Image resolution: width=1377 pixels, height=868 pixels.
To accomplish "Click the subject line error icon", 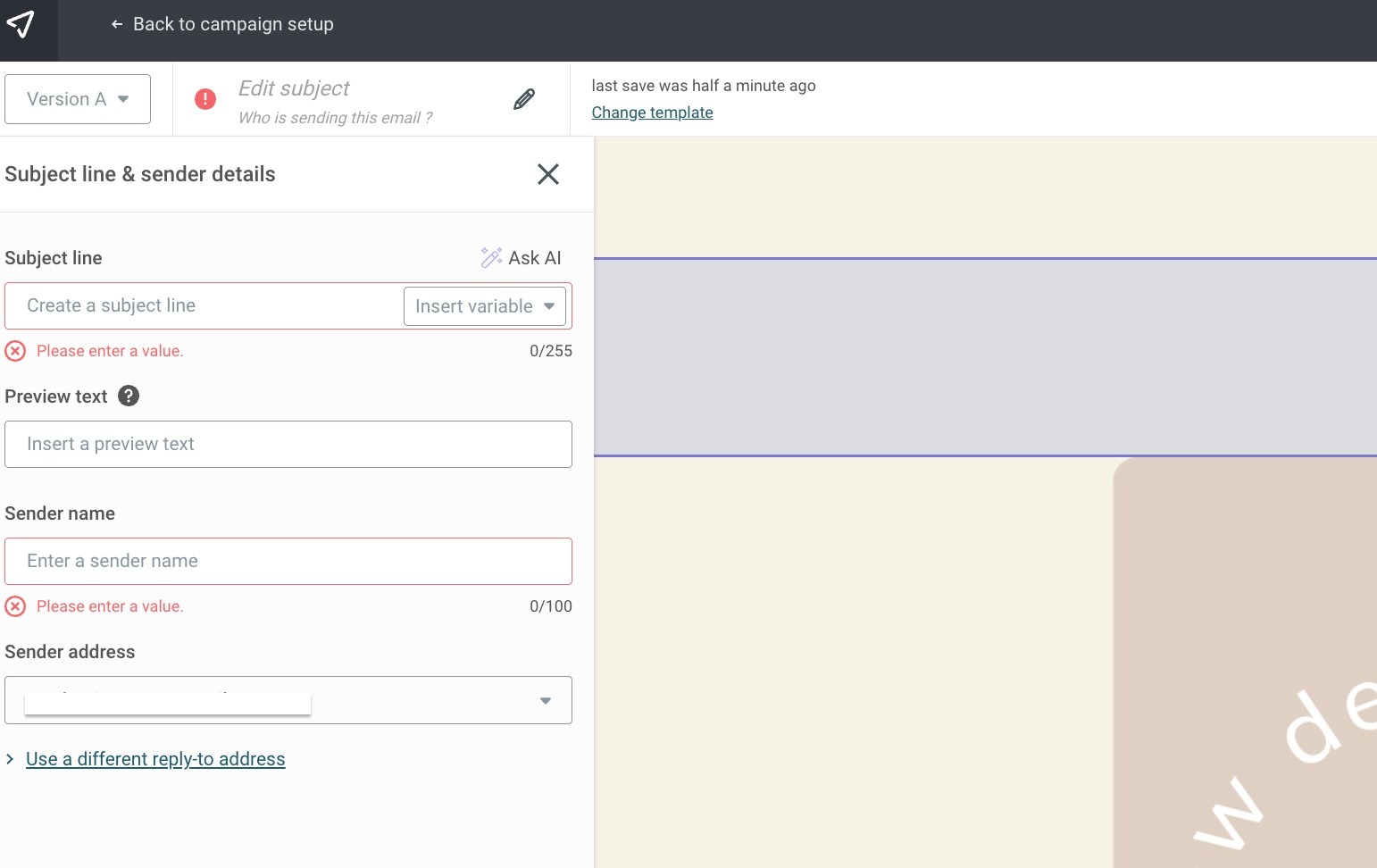I will pyautogui.click(x=15, y=351).
